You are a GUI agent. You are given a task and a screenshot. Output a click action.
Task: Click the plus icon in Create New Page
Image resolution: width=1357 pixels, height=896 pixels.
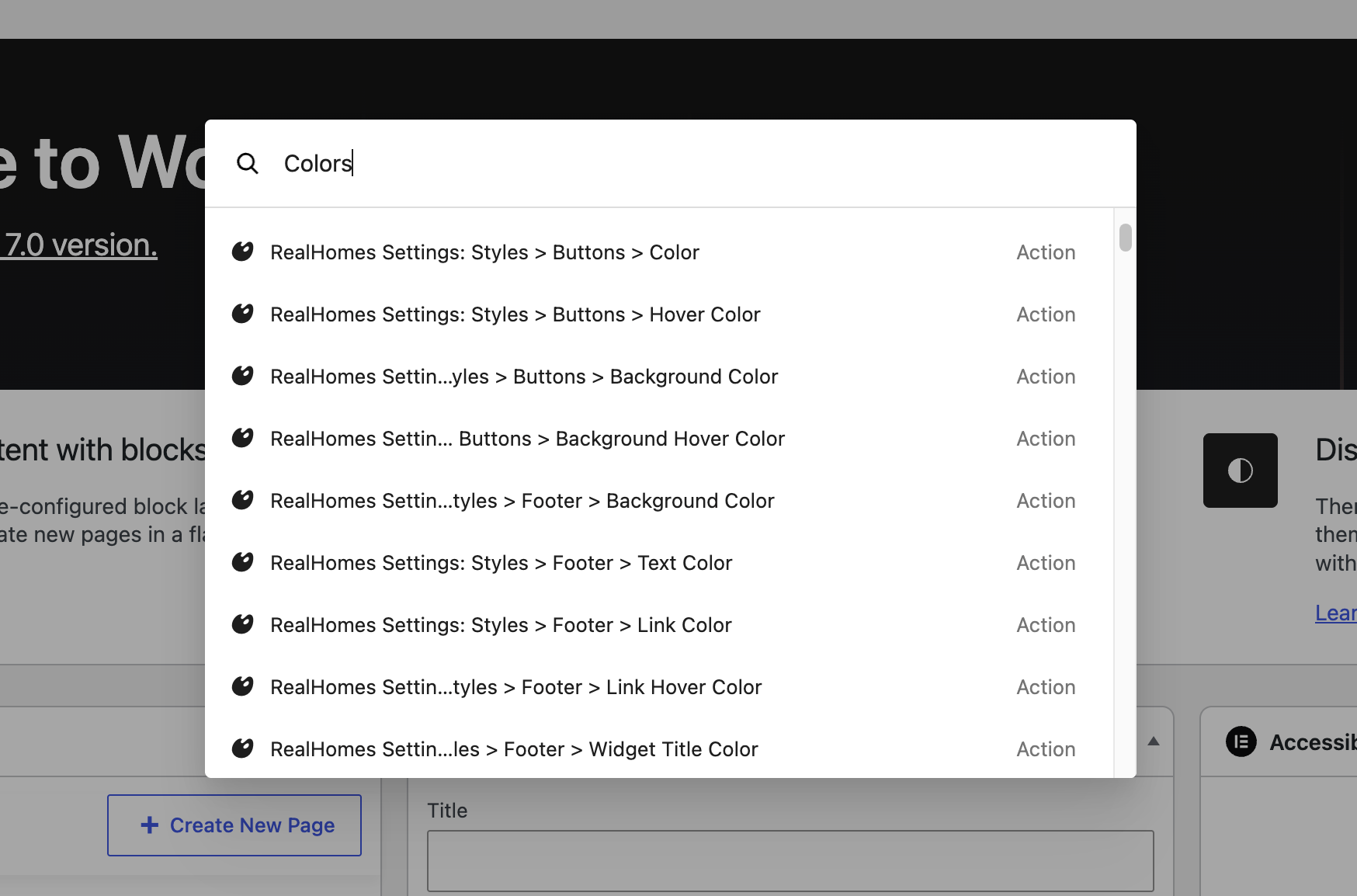coord(150,825)
